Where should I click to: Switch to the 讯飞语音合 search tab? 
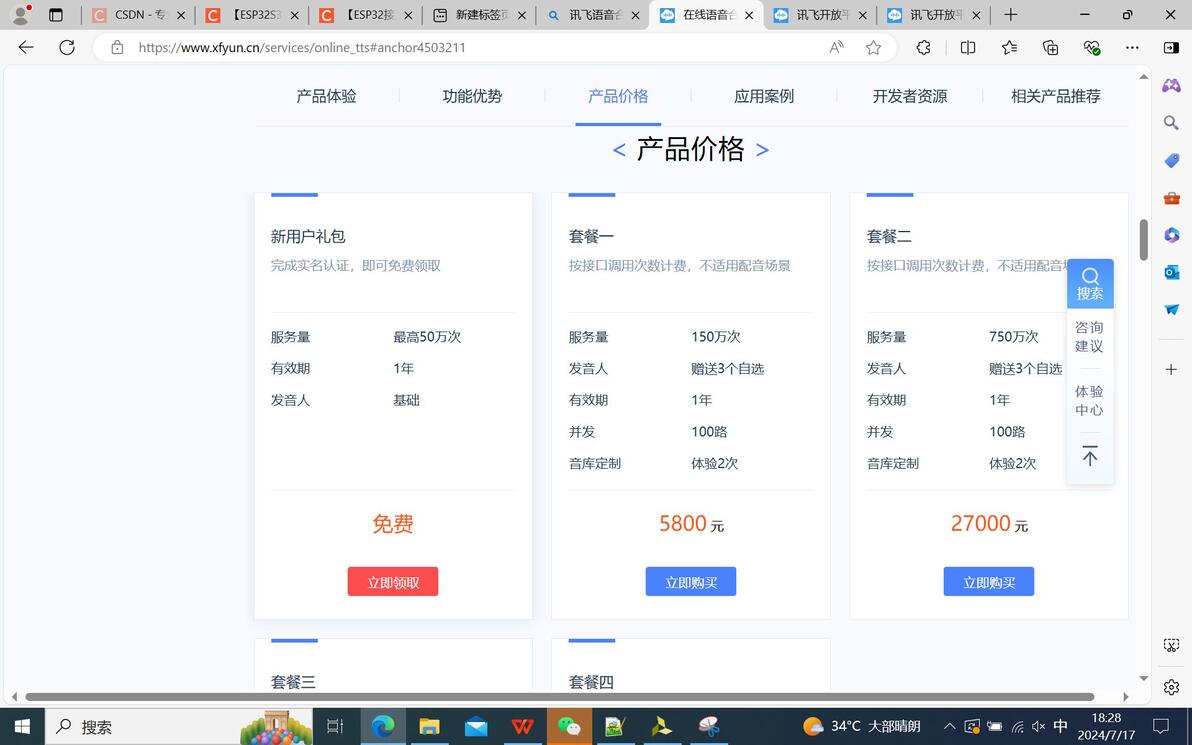pos(592,14)
